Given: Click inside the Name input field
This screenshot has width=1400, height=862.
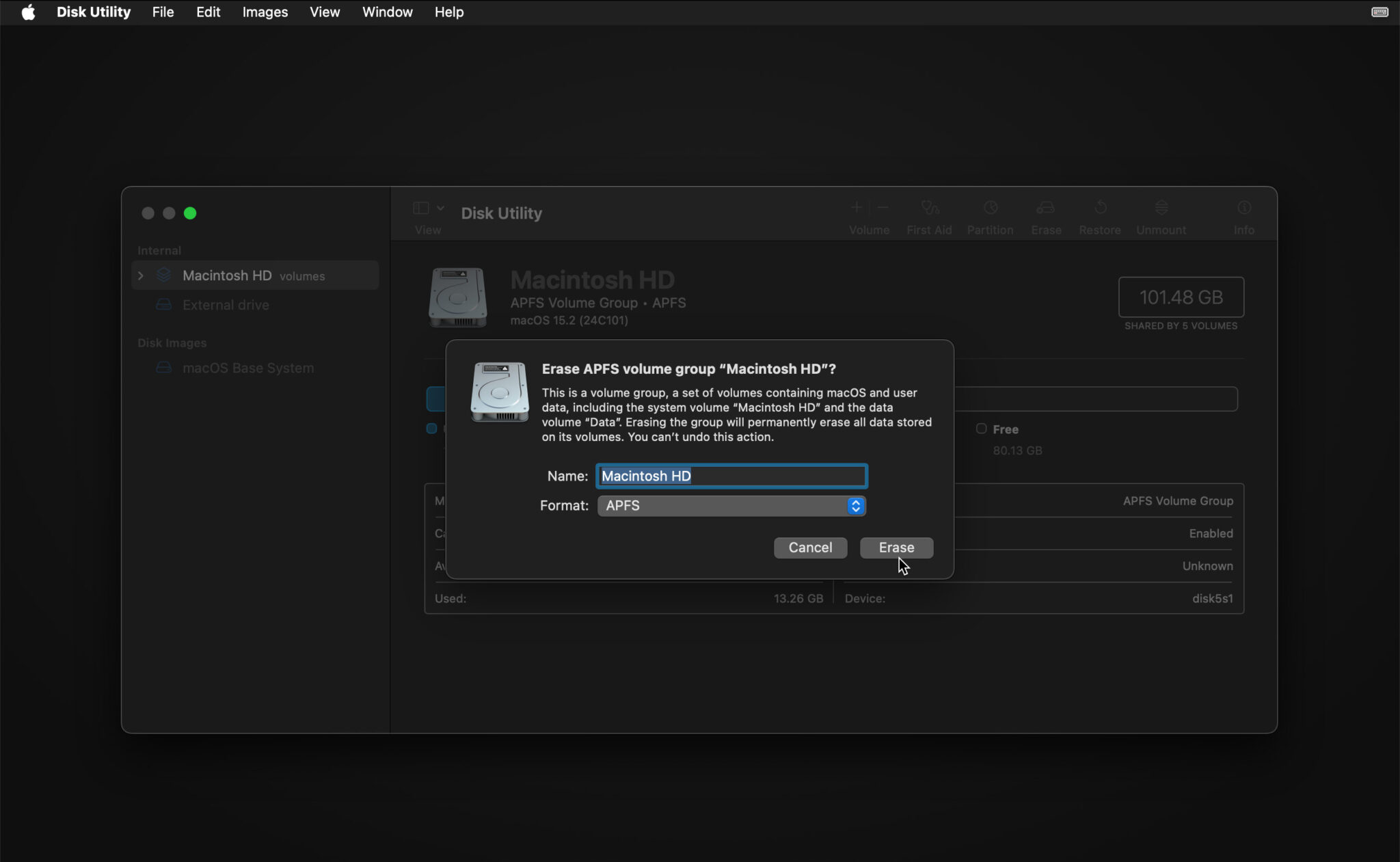Looking at the screenshot, I should click(x=730, y=476).
